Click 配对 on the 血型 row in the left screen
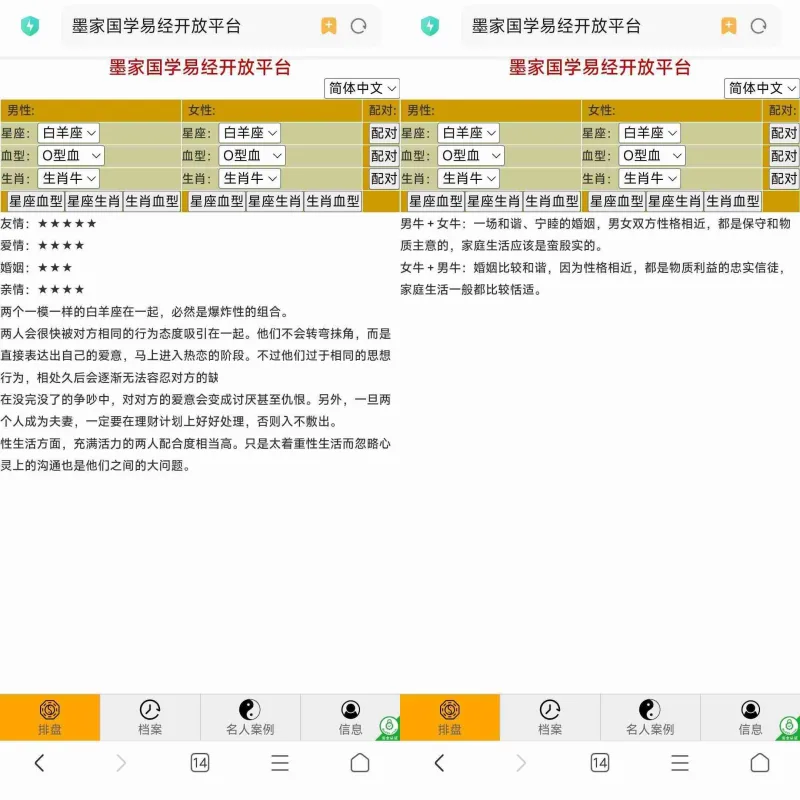Image resolution: width=800 pixels, height=800 pixels. 384,156
